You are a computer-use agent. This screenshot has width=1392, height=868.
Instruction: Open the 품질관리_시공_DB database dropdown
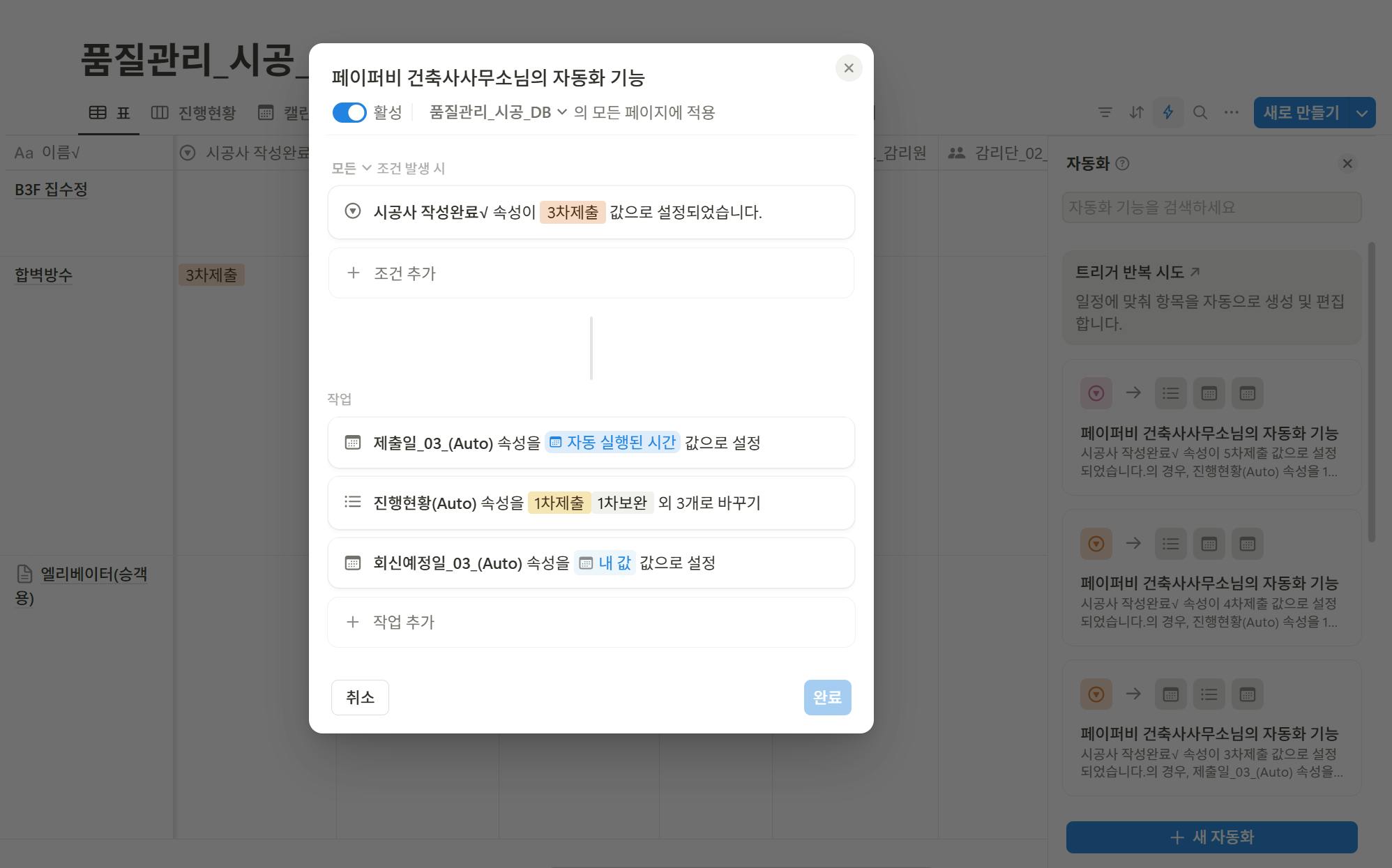[498, 112]
